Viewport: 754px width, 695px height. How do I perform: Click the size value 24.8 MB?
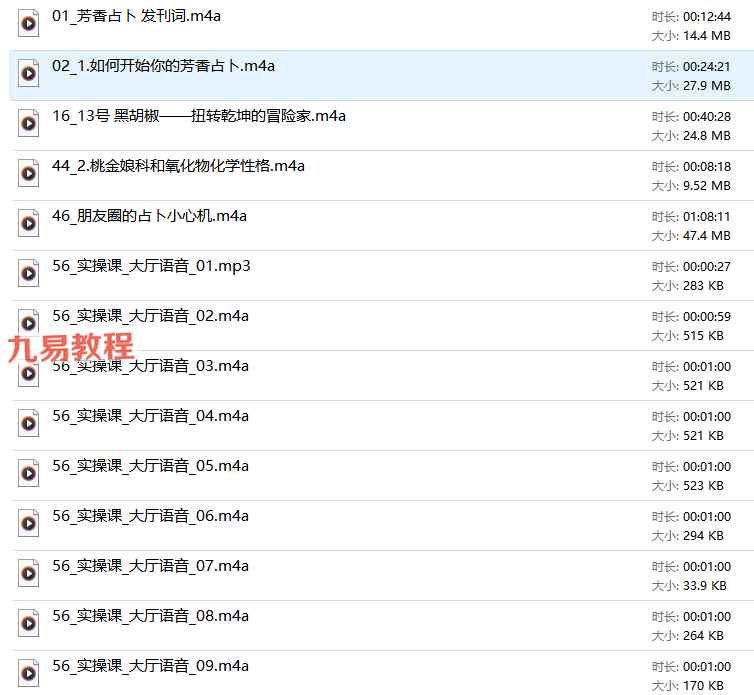coord(707,136)
